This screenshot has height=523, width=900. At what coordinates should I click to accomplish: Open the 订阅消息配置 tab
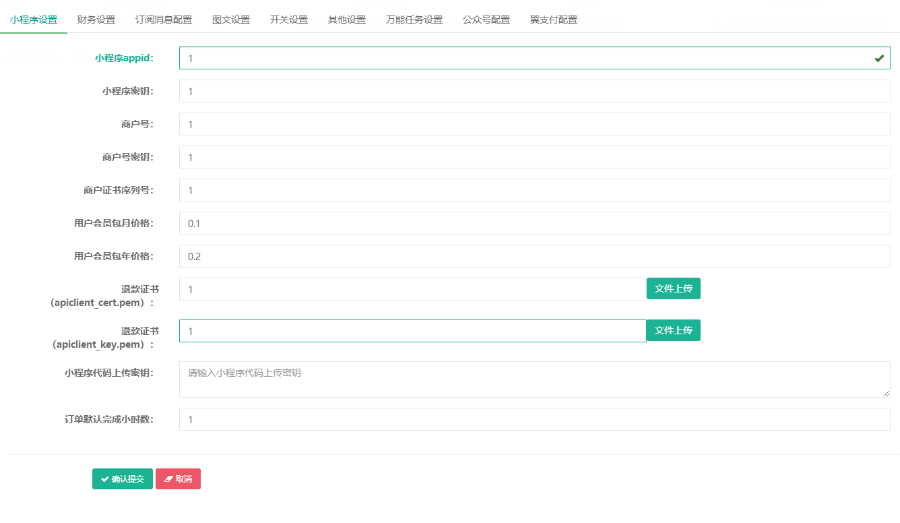click(x=163, y=20)
